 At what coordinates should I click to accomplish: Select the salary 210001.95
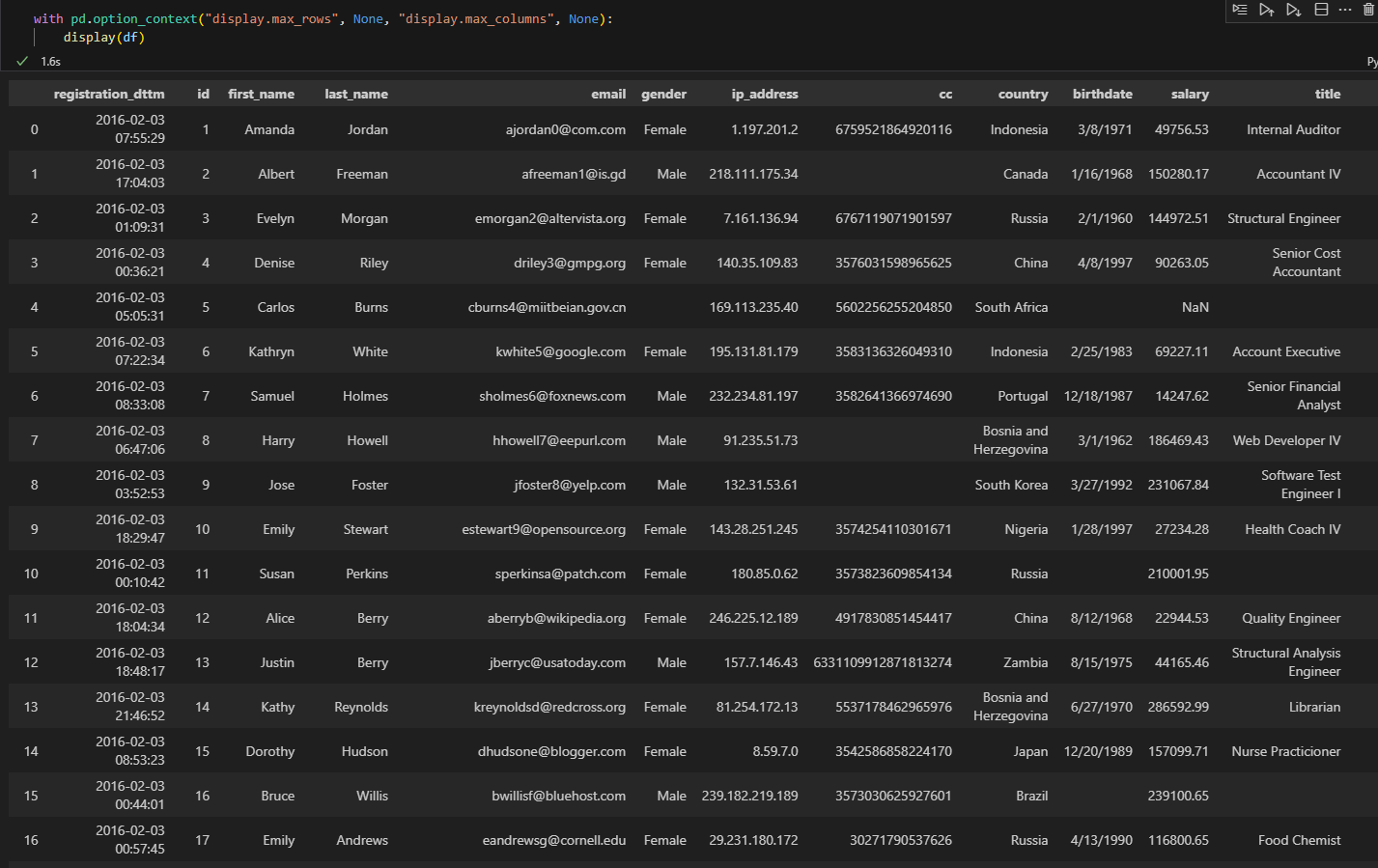tap(1178, 574)
